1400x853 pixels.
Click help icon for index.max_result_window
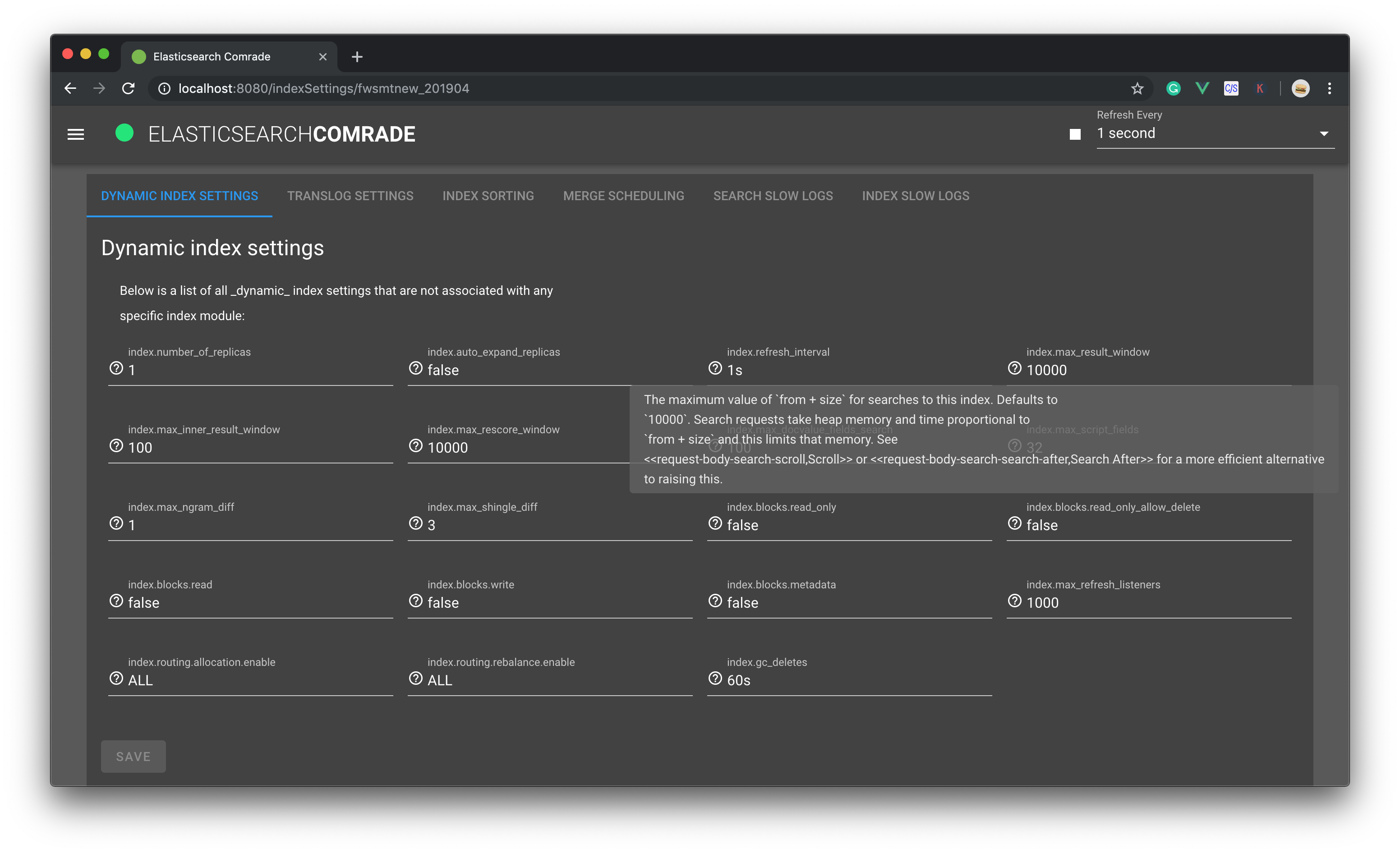[x=1015, y=369]
